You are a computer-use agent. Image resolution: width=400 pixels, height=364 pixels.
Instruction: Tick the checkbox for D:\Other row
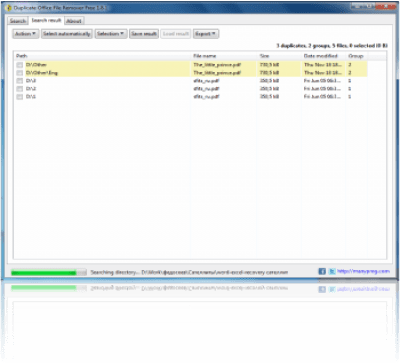tap(20, 65)
